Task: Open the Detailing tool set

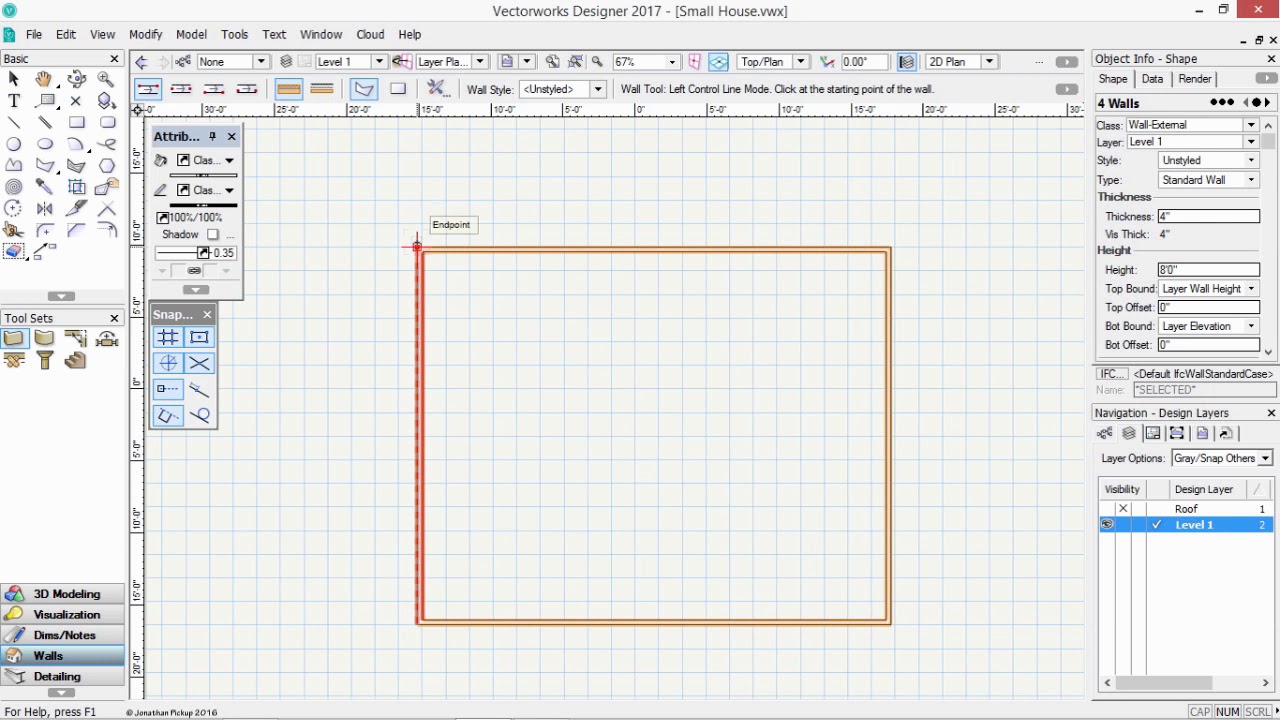Action: click(62, 677)
